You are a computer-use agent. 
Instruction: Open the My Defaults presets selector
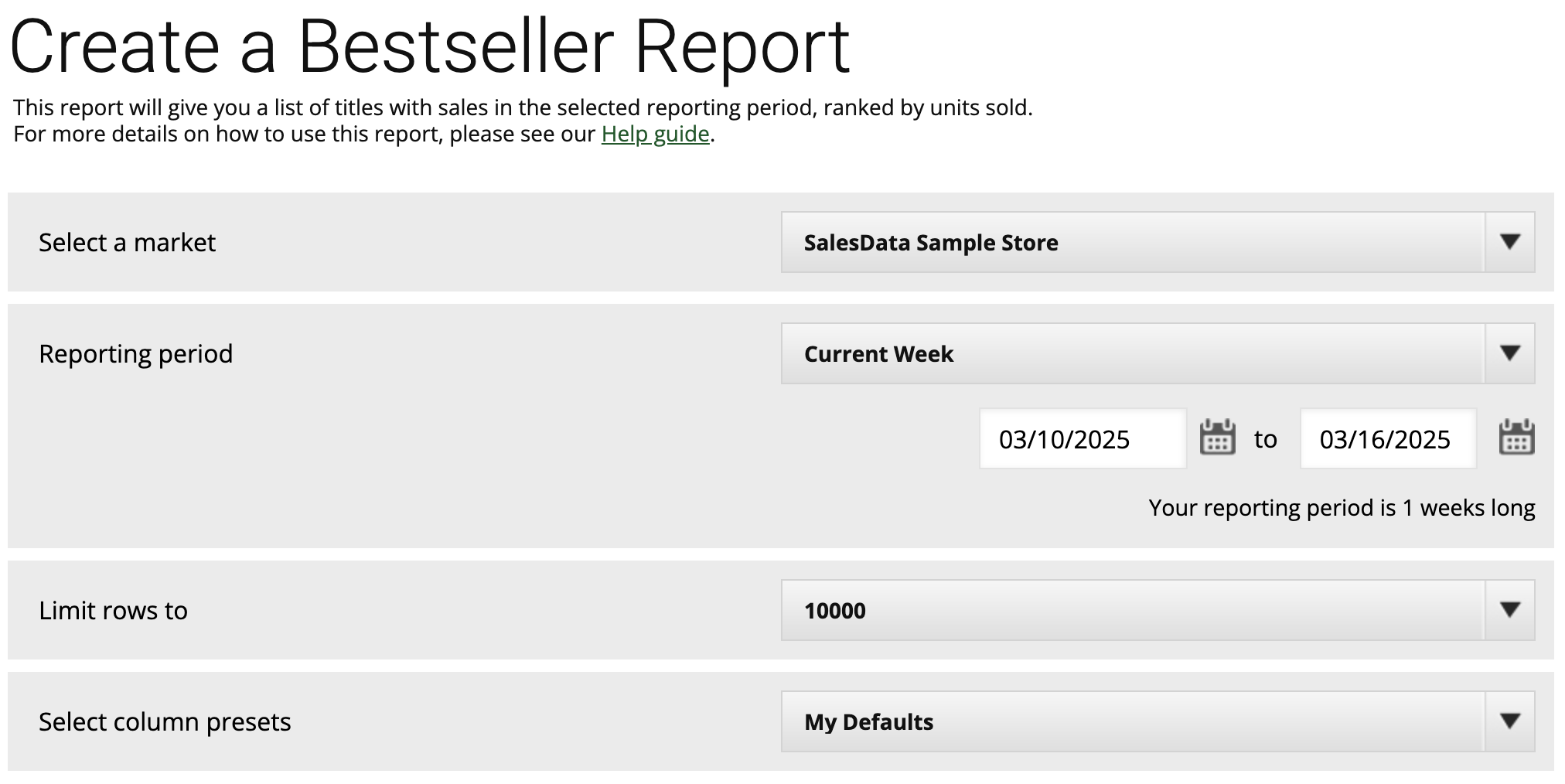pyautogui.click(x=1158, y=721)
